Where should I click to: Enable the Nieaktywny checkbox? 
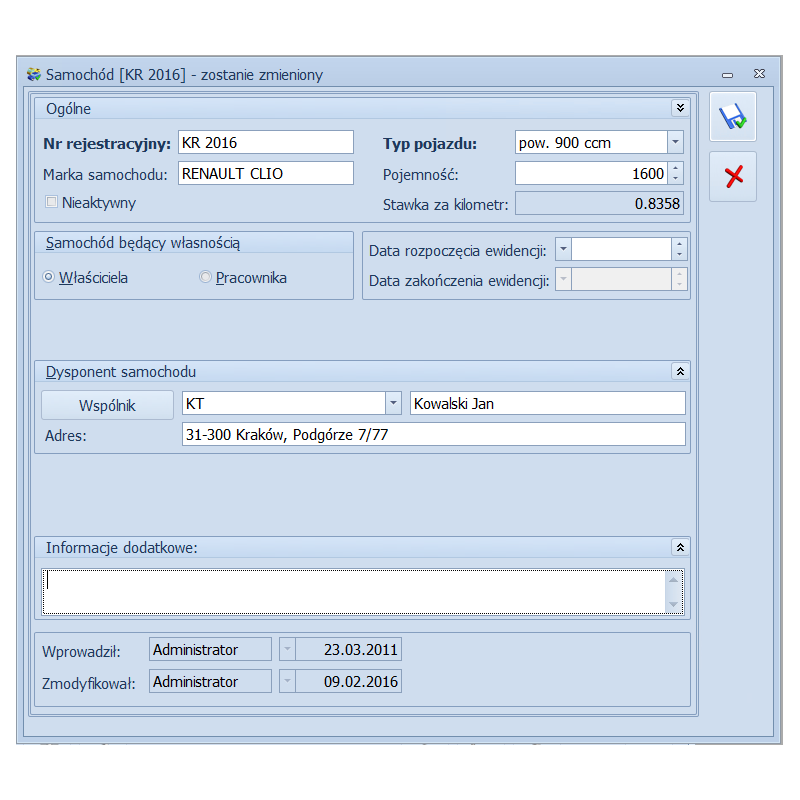click(51, 202)
